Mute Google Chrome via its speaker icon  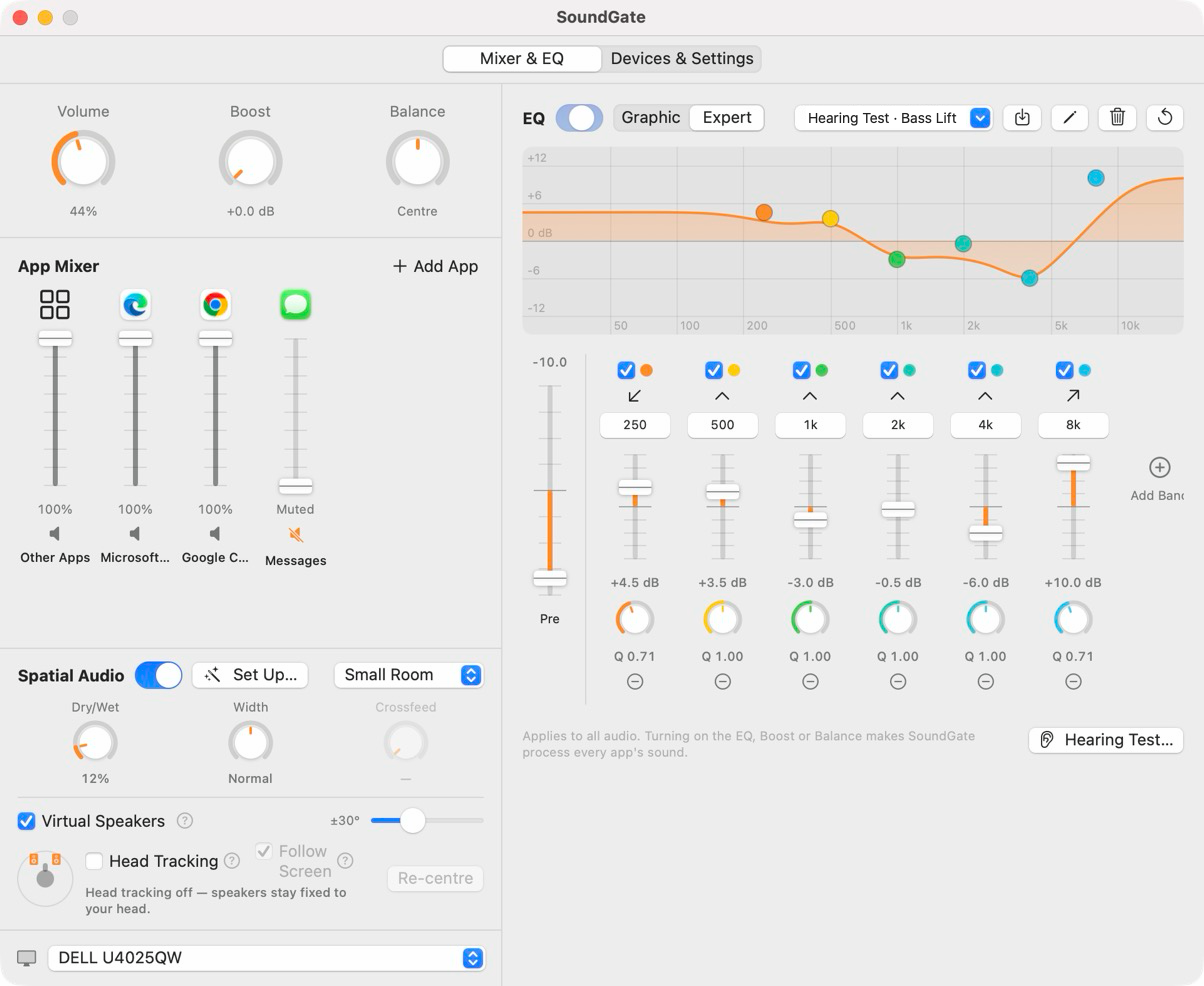click(x=215, y=534)
